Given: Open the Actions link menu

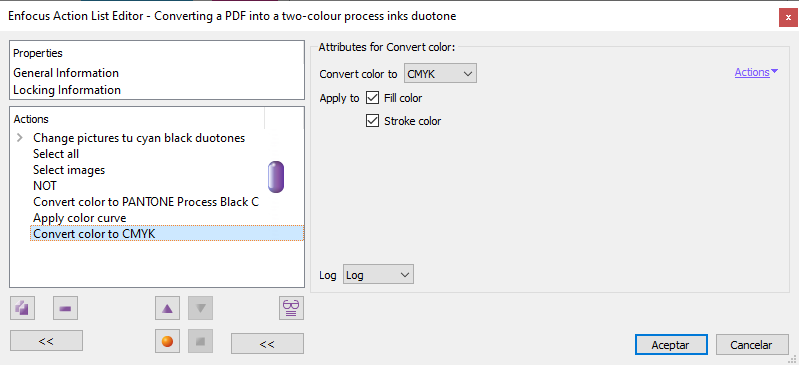Looking at the screenshot, I should (756, 72).
